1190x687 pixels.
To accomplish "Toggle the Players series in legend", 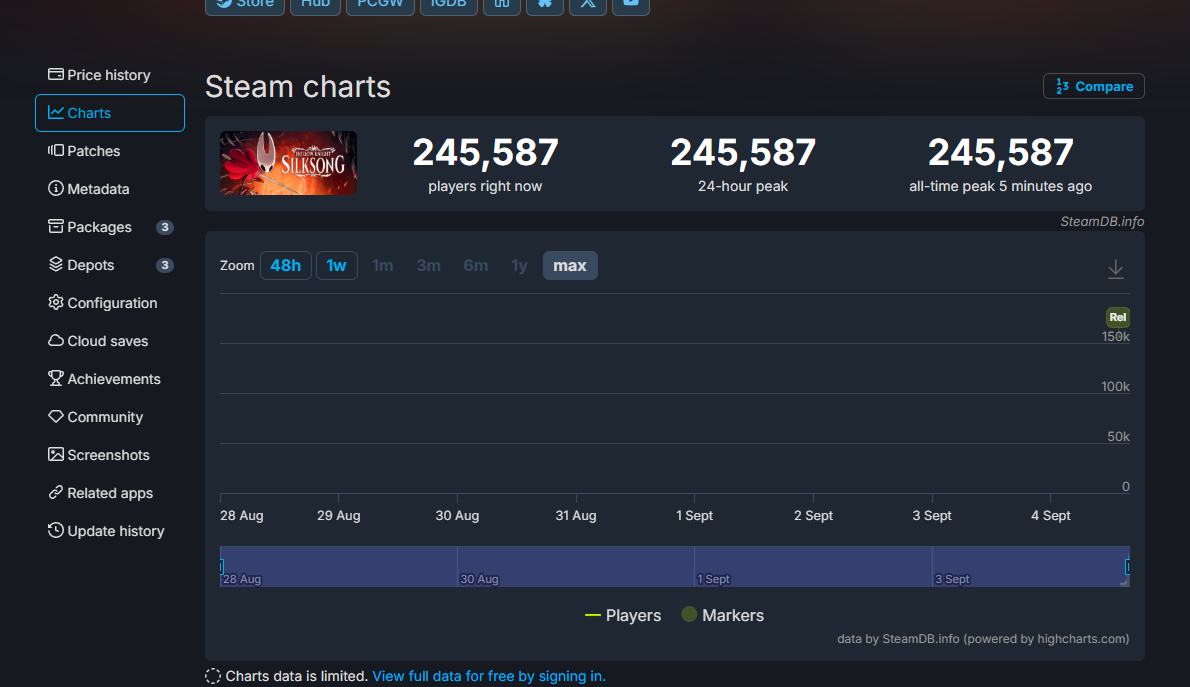I will pyautogui.click(x=623, y=616).
